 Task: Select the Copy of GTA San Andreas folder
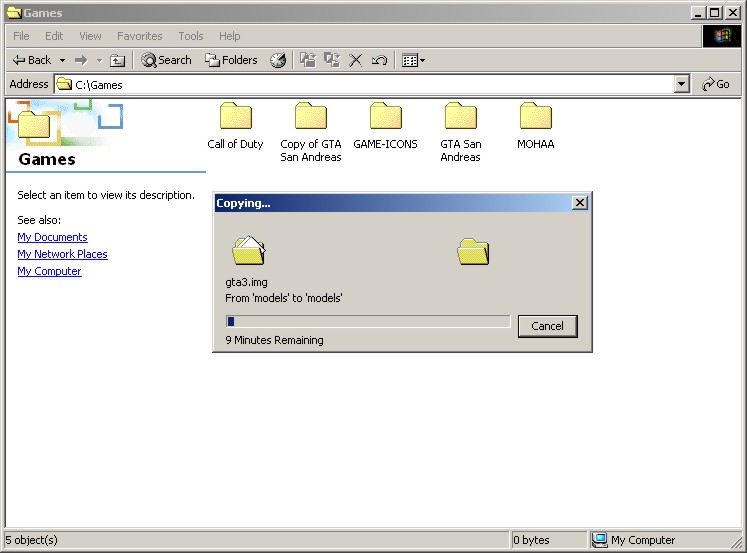click(311, 132)
